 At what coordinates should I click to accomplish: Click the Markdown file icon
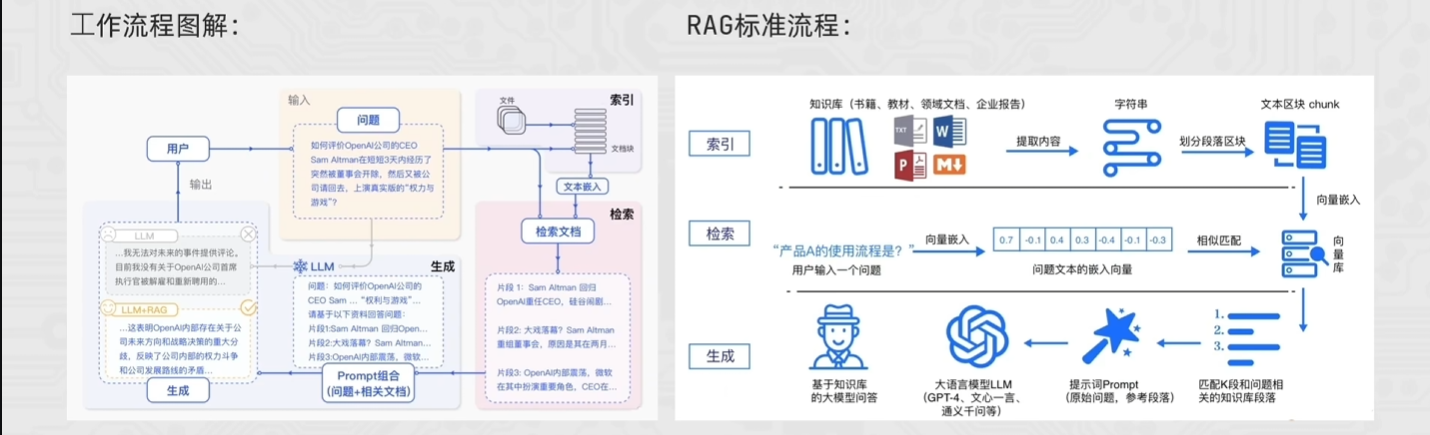(x=948, y=164)
